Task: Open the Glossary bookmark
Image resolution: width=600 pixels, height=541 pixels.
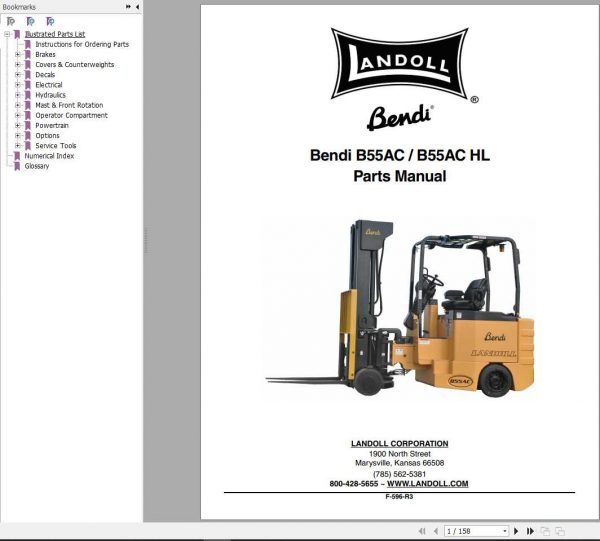Action: tap(37, 166)
